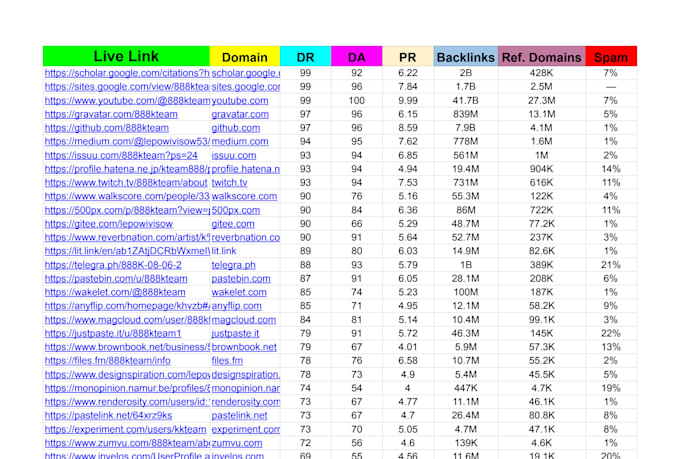
Task: Visit the walkscore.com/people live link
Action: coord(127,197)
